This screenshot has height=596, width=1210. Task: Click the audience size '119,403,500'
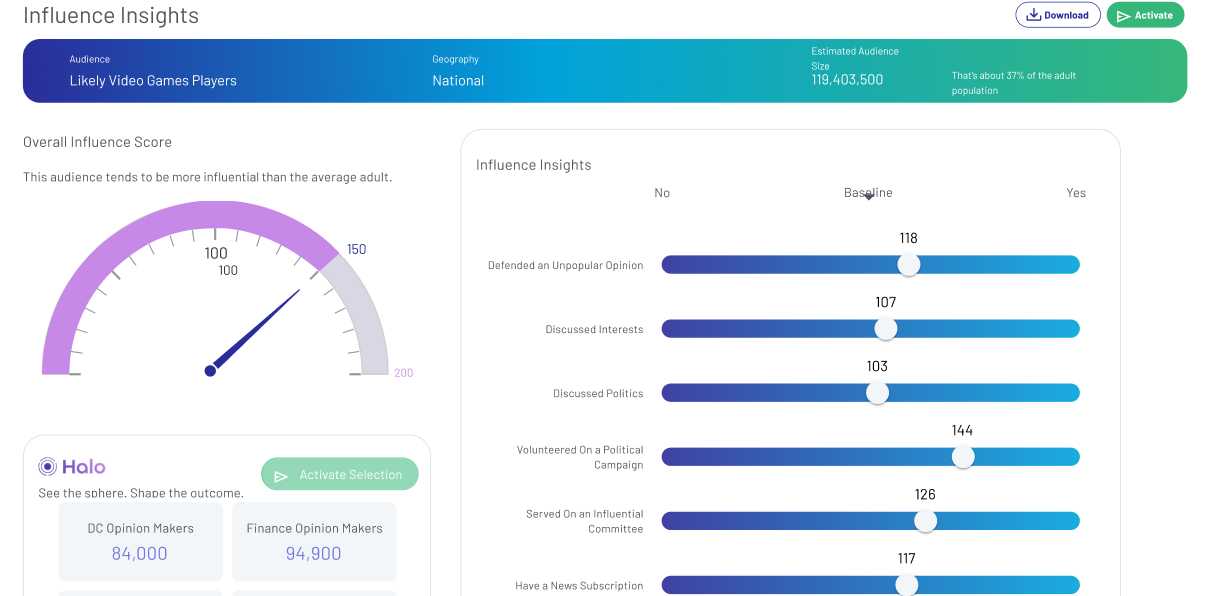click(x=847, y=80)
